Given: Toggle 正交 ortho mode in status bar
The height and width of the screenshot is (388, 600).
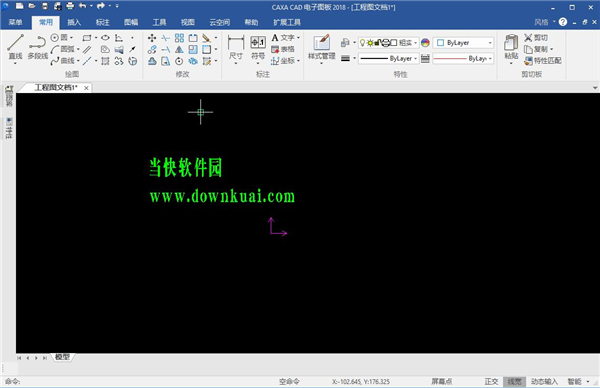Looking at the screenshot, I should coord(491,381).
